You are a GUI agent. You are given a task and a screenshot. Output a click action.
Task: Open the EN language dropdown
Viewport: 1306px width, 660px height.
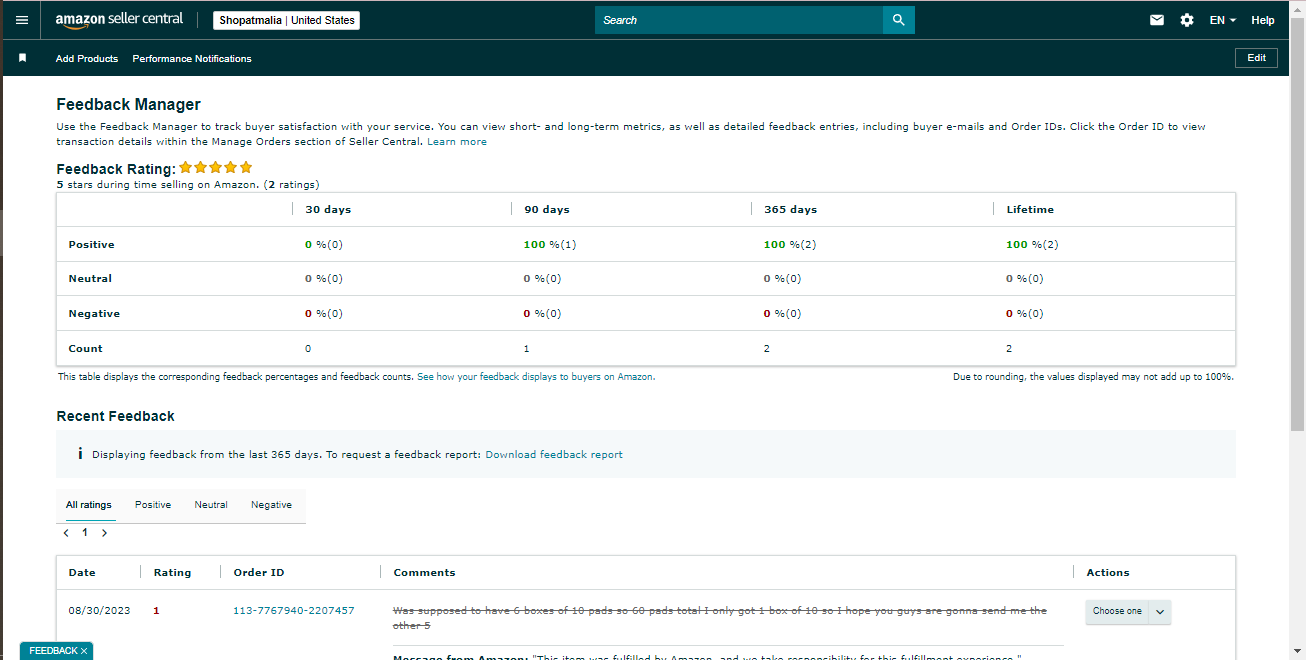[1222, 20]
